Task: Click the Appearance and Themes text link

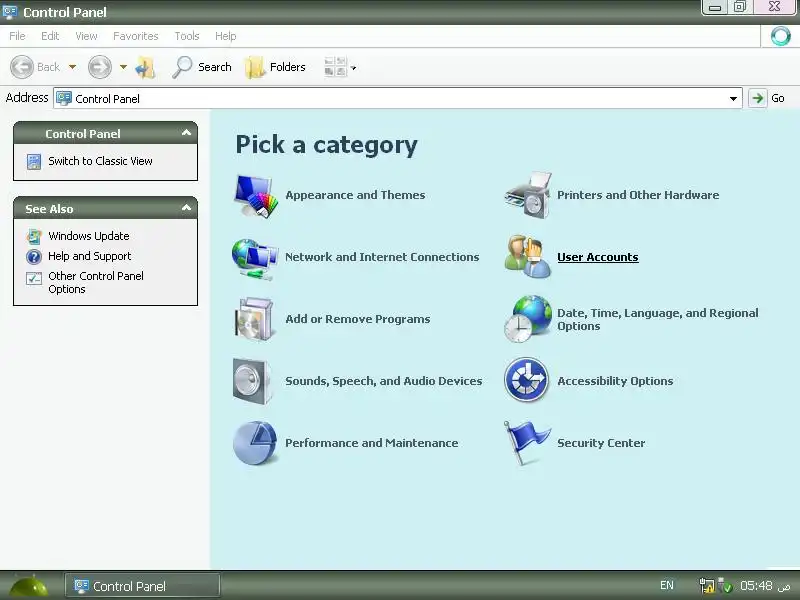Action: click(x=355, y=195)
